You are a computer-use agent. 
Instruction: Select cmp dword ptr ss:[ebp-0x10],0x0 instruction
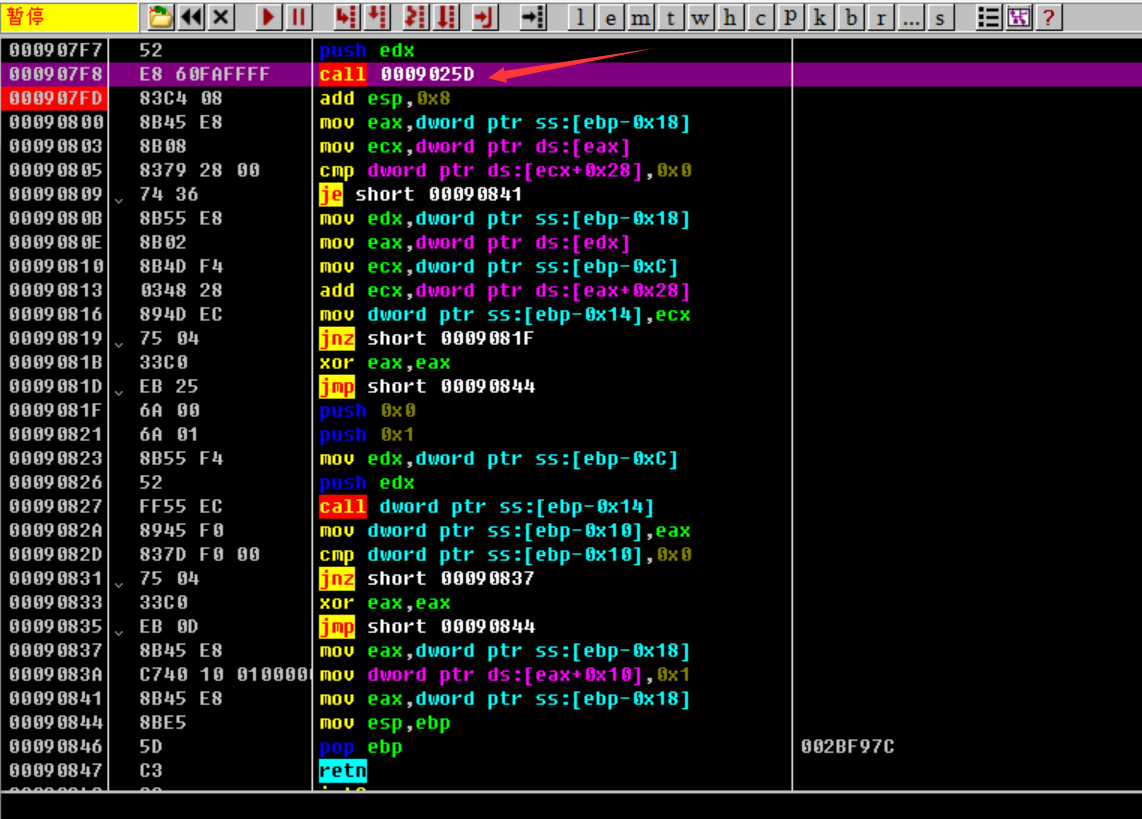click(x=505, y=555)
